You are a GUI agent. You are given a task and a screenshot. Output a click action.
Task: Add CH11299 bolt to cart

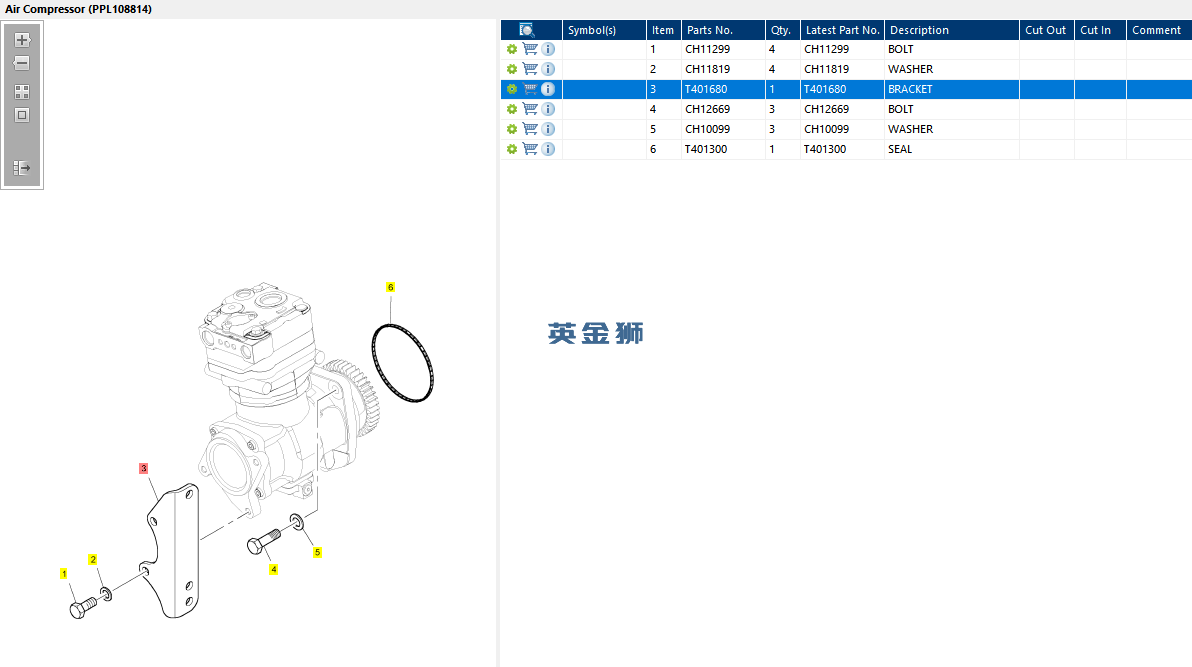tap(530, 49)
